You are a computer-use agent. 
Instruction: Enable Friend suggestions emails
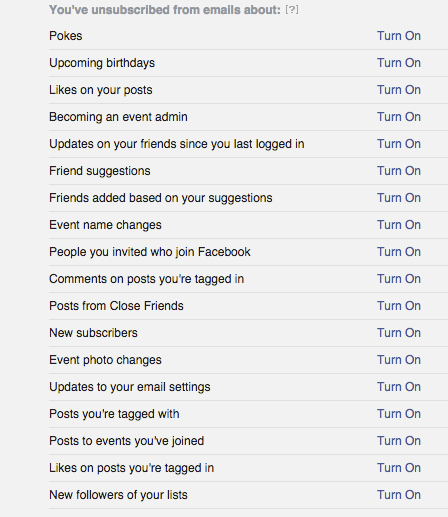(x=399, y=171)
